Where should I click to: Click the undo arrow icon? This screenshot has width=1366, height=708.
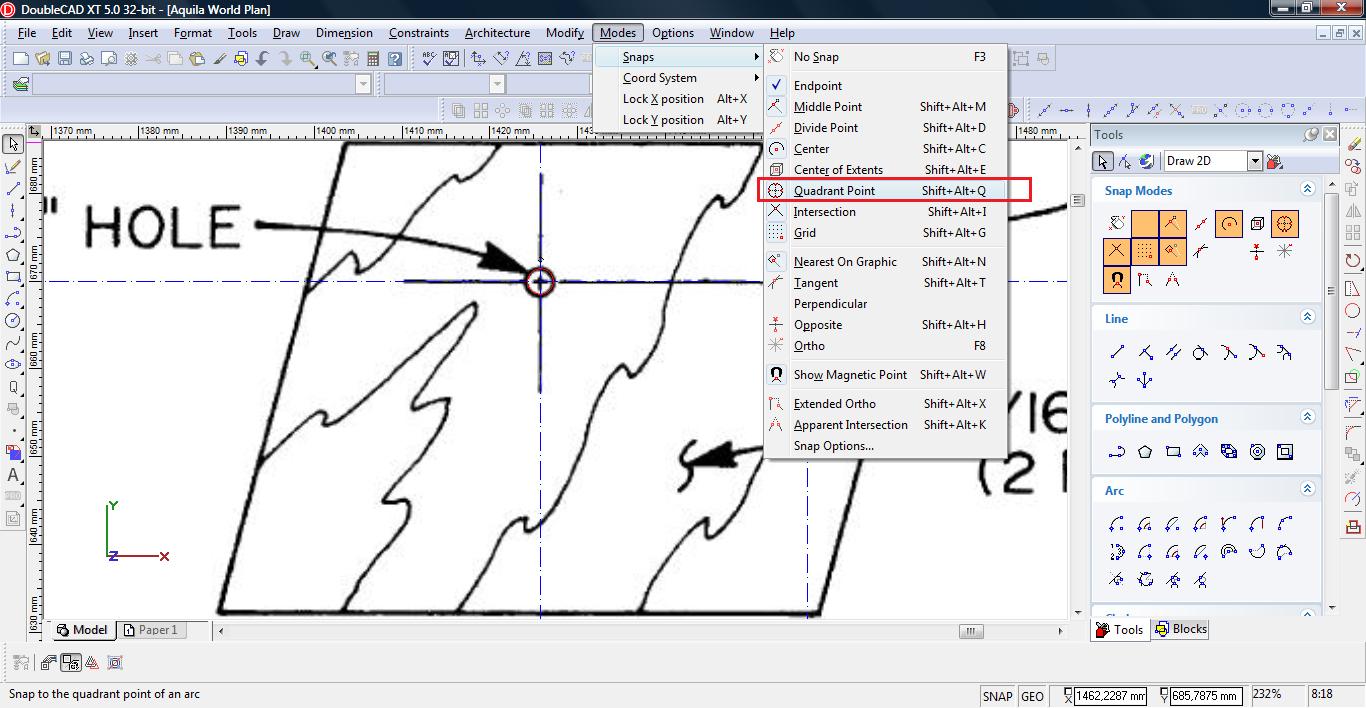pos(263,59)
